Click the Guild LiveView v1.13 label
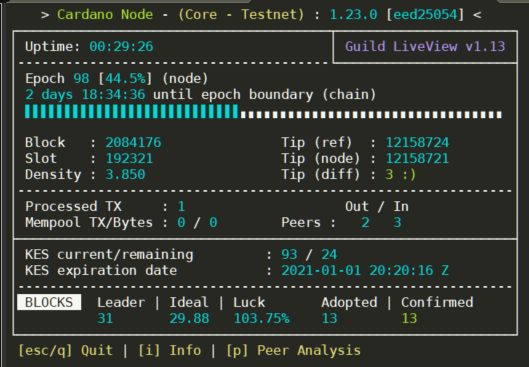 (x=425, y=46)
